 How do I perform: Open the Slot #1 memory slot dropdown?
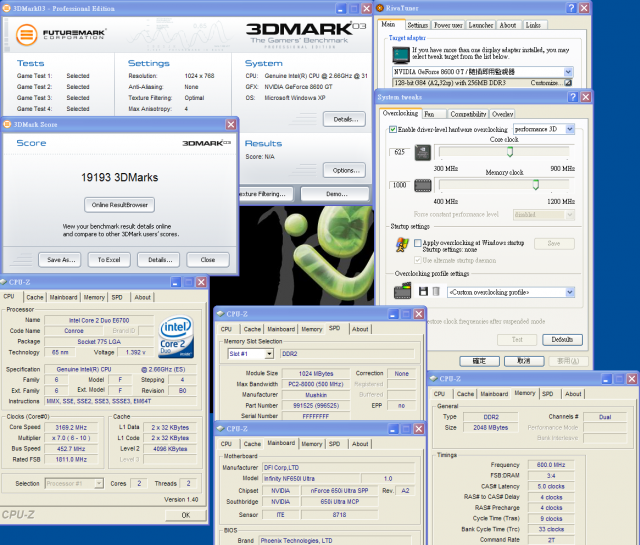[269, 354]
